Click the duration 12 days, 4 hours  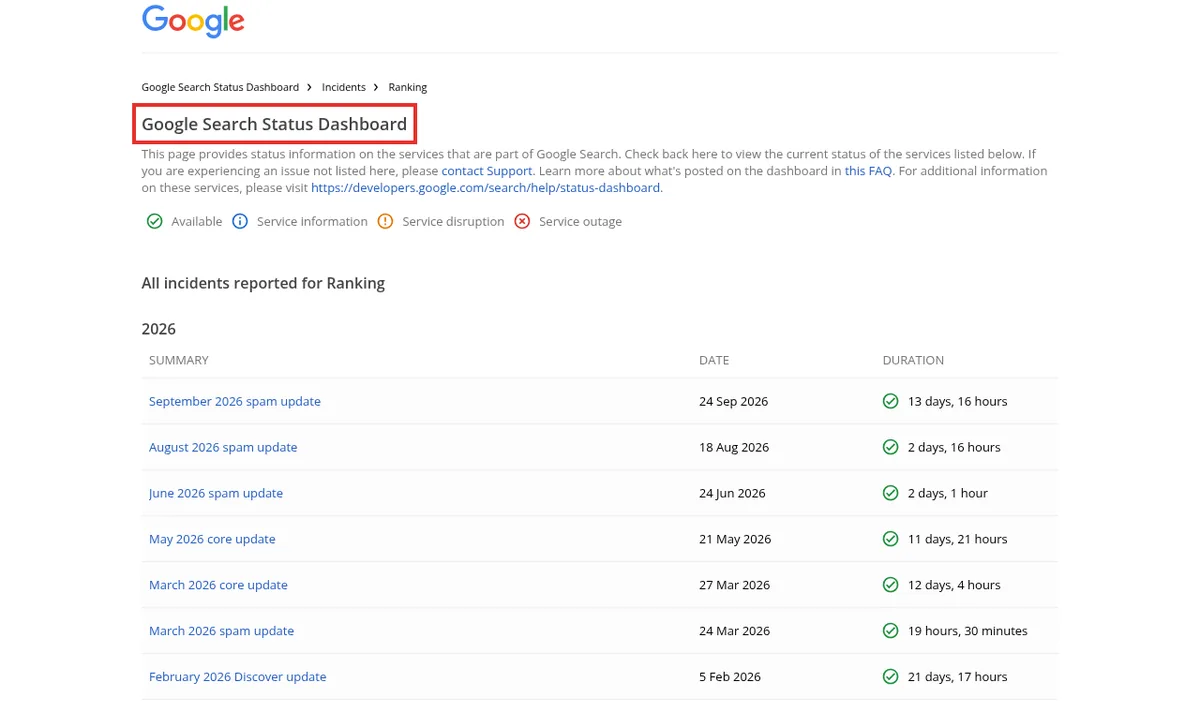954,585
